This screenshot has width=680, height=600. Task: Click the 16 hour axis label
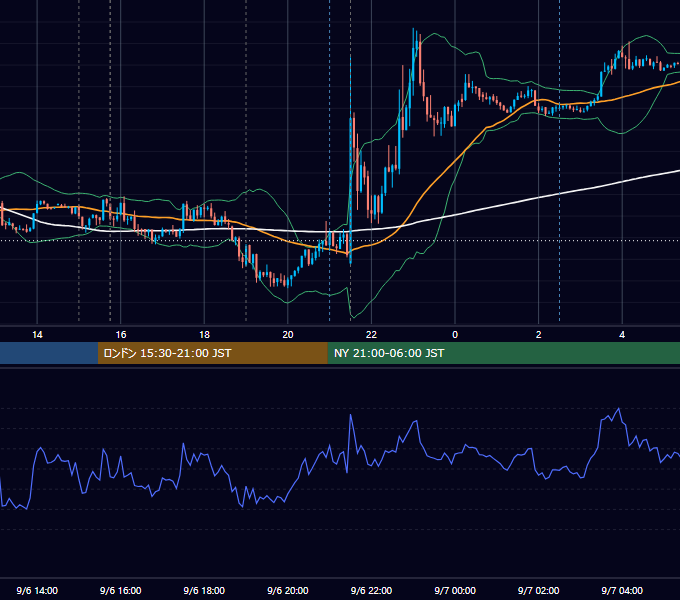[x=121, y=335]
